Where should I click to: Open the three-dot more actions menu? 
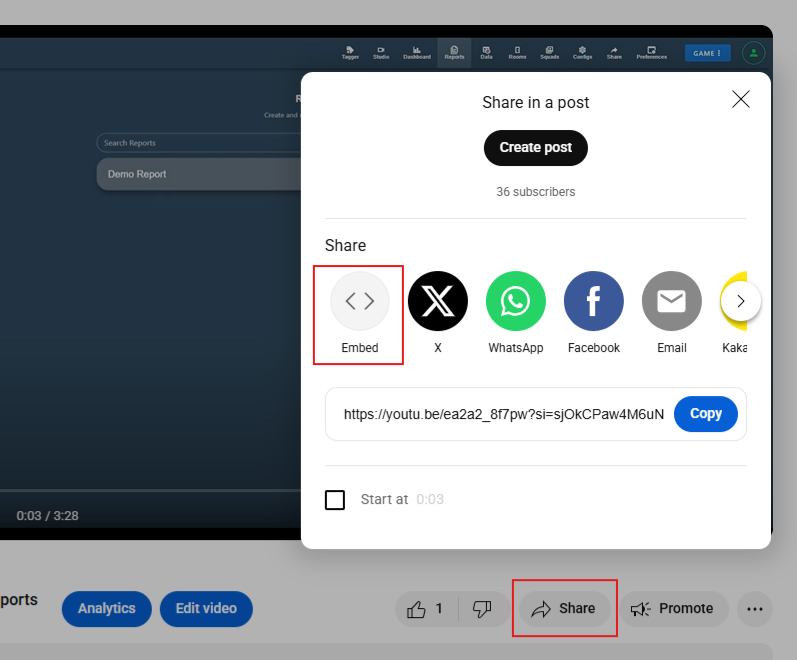(754, 608)
